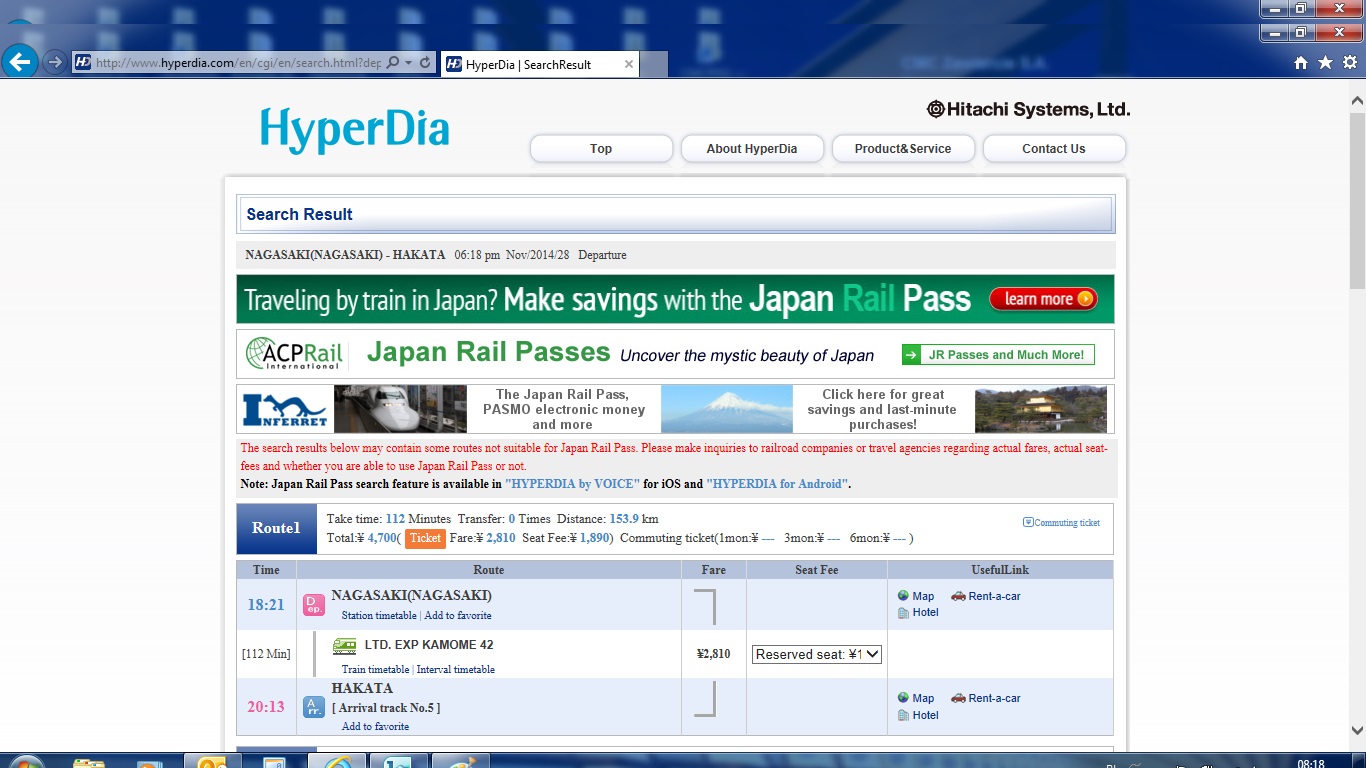Click the golden temple photo thumbnail
This screenshot has height=768, width=1366.
[1041, 409]
